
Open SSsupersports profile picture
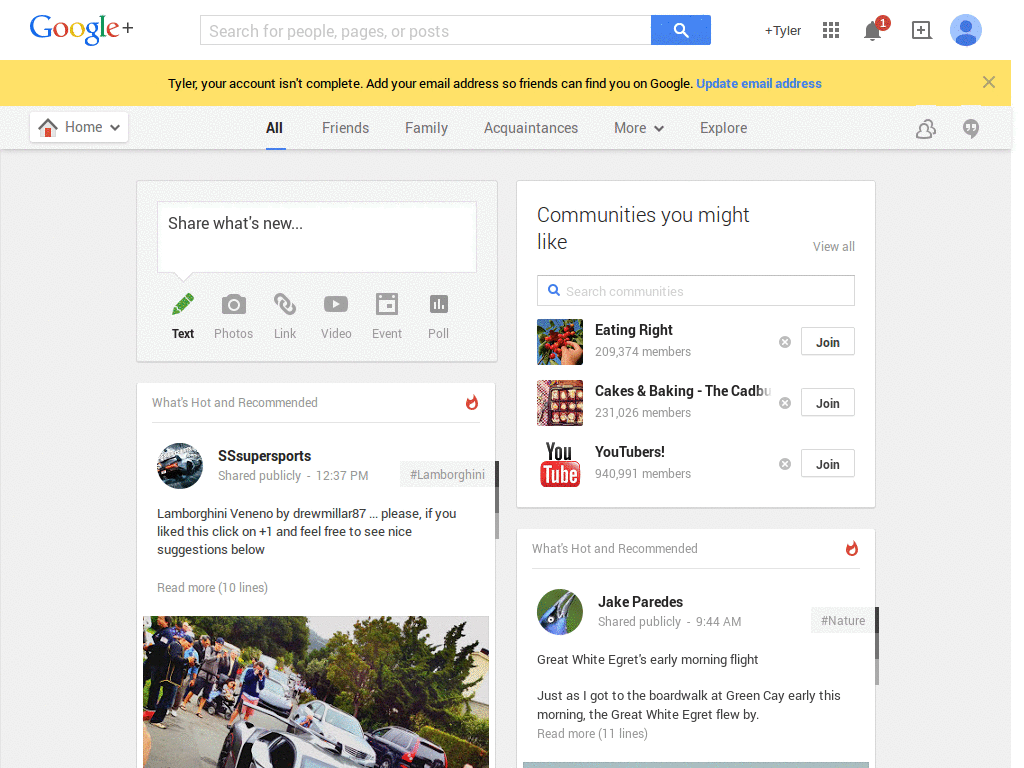(180, 466)
